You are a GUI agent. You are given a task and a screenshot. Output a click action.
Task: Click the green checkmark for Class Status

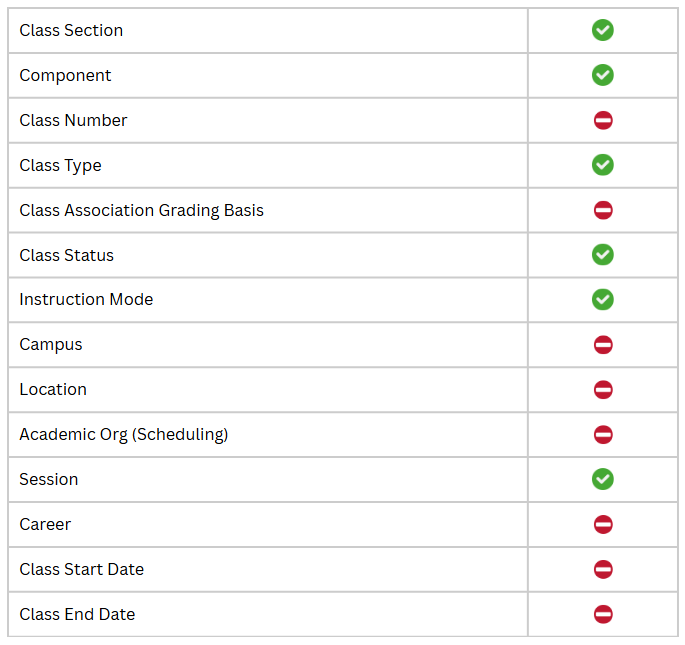(x=603, y=255)
